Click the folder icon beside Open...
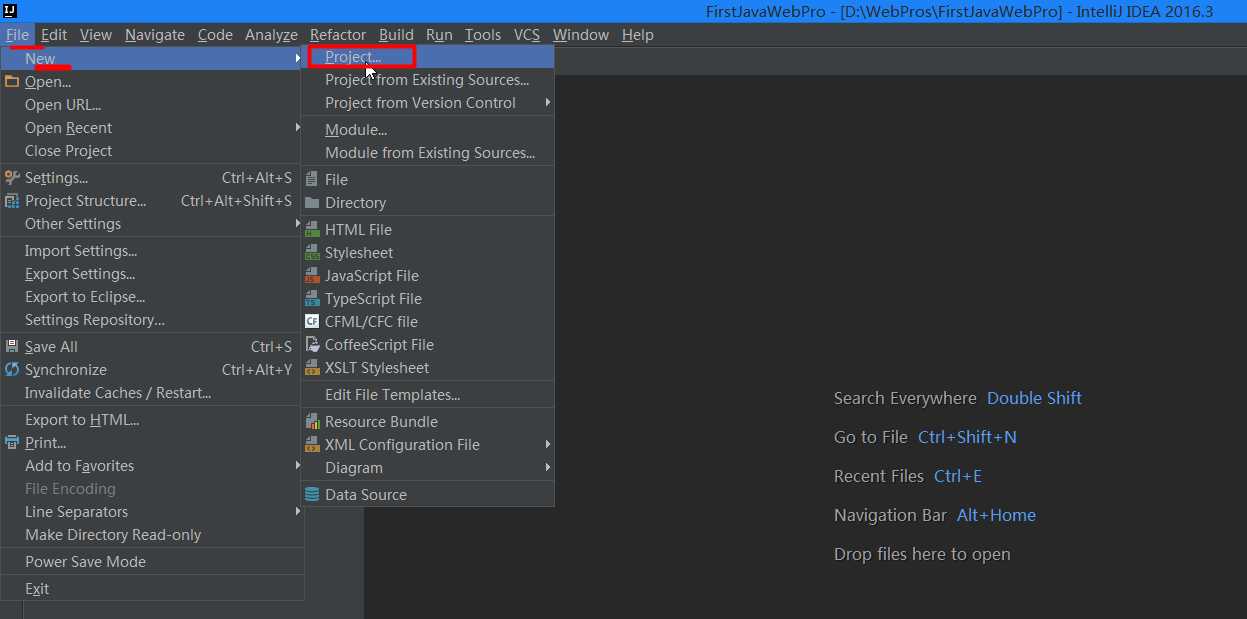1247x619 pixels. pos(12,81)
